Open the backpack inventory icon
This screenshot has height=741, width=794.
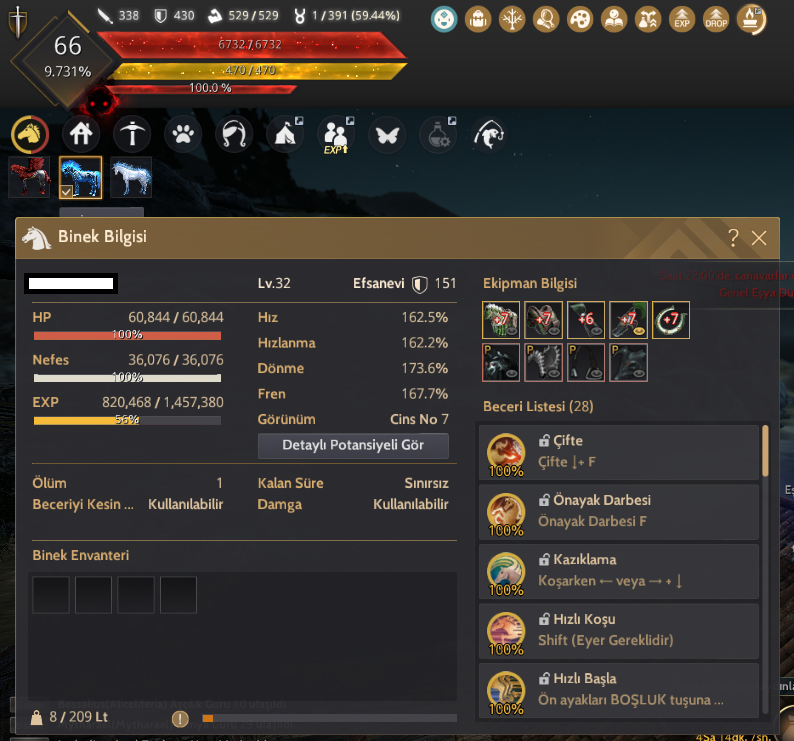click(478, 20)
